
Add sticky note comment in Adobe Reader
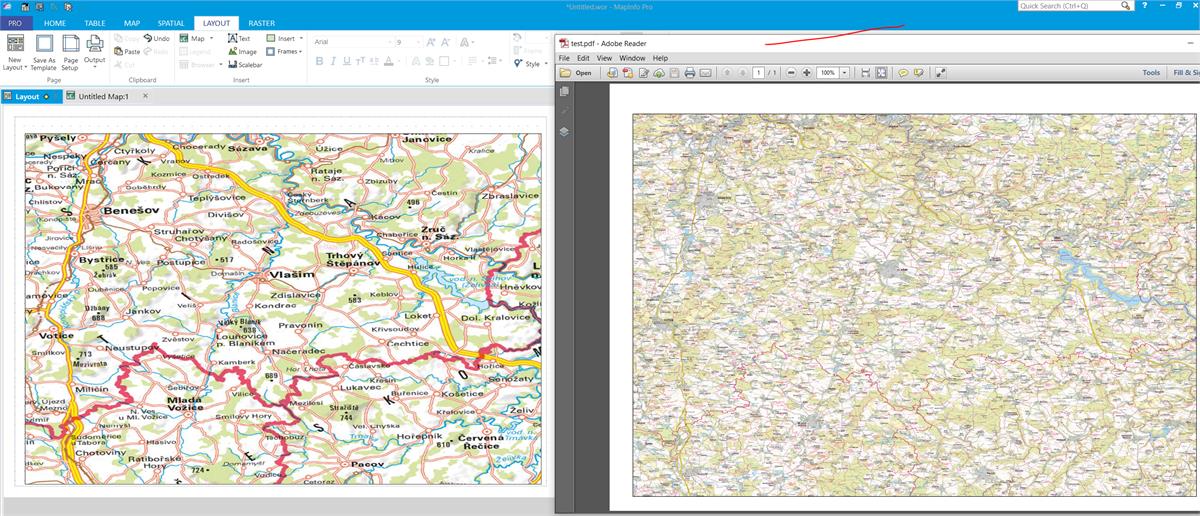[903, 73]
